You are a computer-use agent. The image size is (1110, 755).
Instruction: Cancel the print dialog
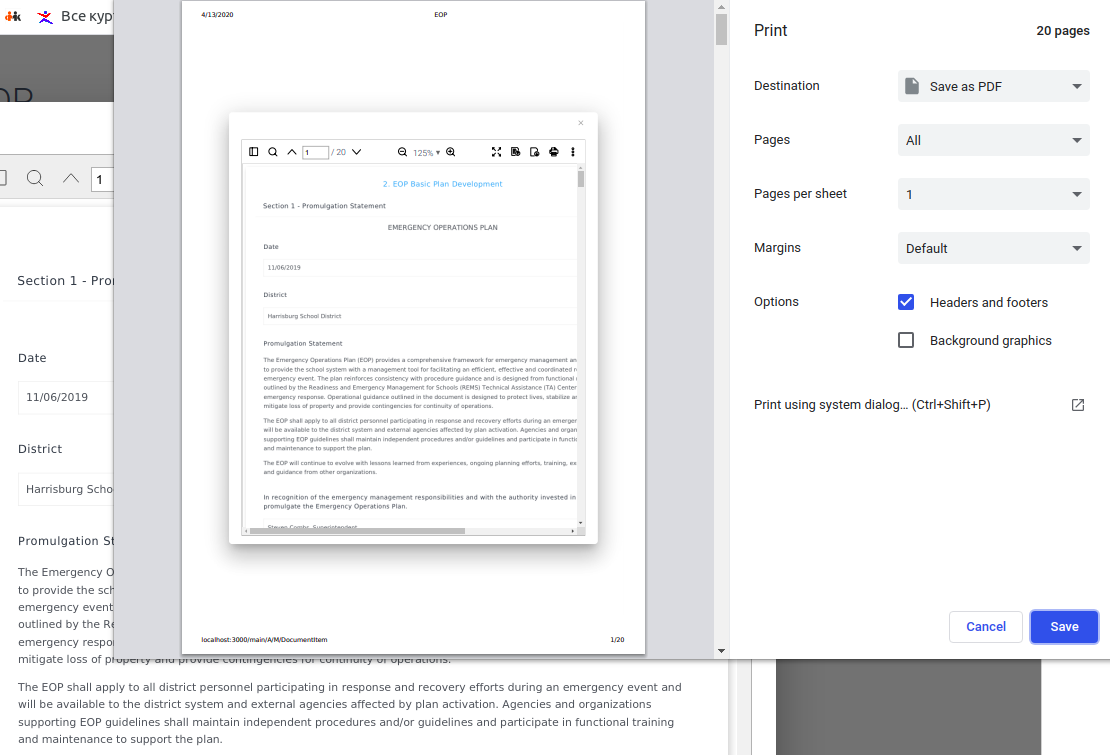(985, 626)
